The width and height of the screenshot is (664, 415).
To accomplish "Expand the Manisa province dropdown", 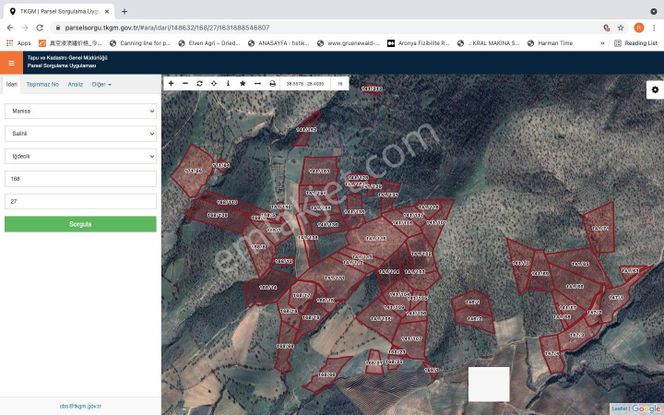I will pos(80,109).
